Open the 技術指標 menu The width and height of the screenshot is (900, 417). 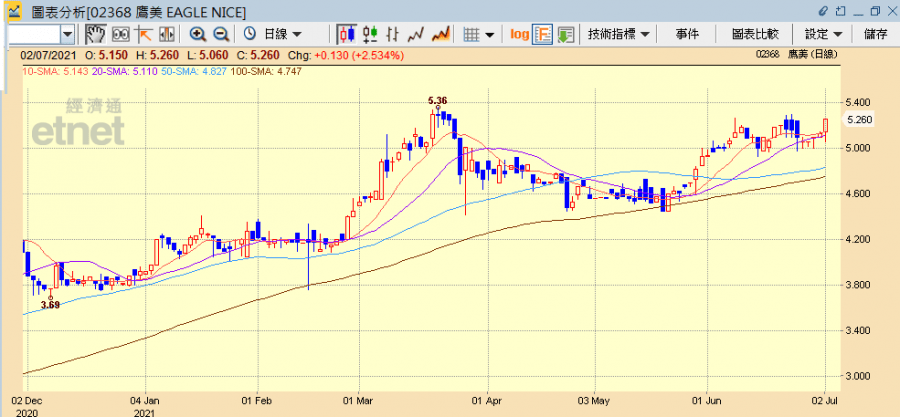(619, 34)
